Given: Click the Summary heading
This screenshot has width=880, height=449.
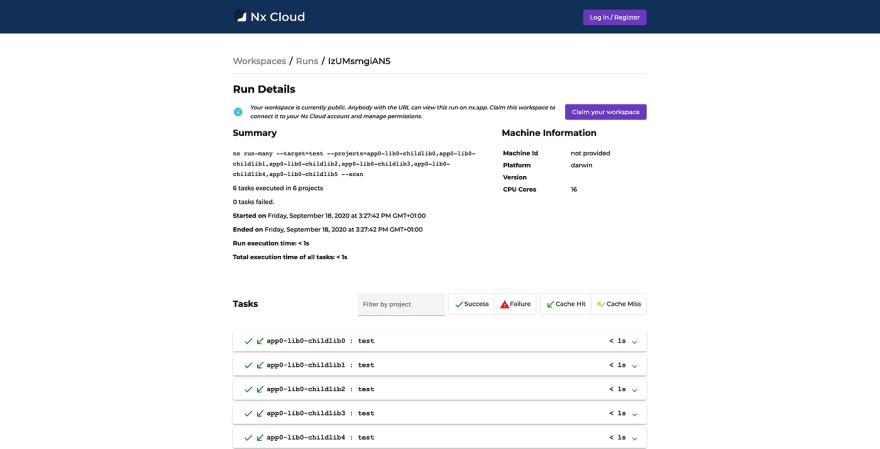Looking at the screenshot, I should click(x=255, y=133).
